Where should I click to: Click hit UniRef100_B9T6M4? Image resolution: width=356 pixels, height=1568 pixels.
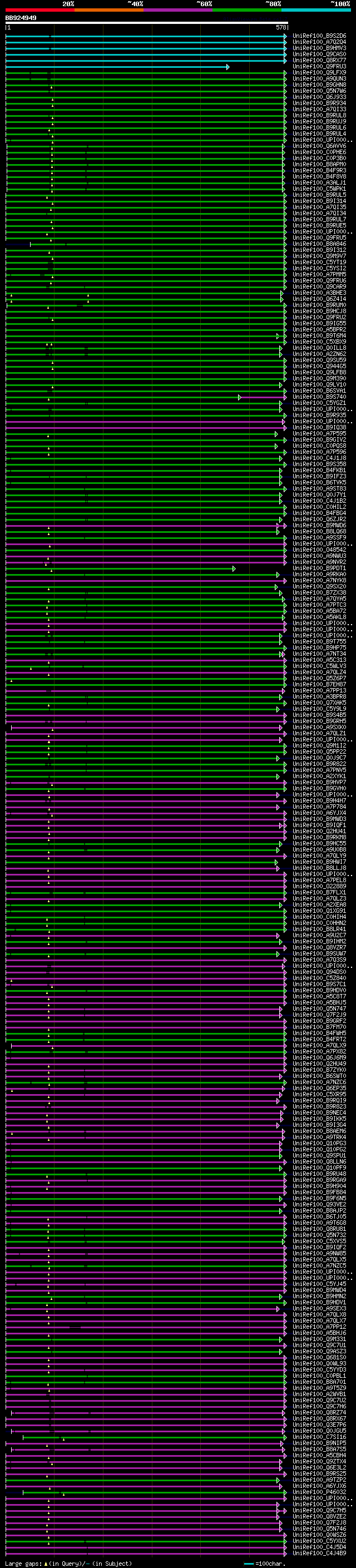click(319, 335)
